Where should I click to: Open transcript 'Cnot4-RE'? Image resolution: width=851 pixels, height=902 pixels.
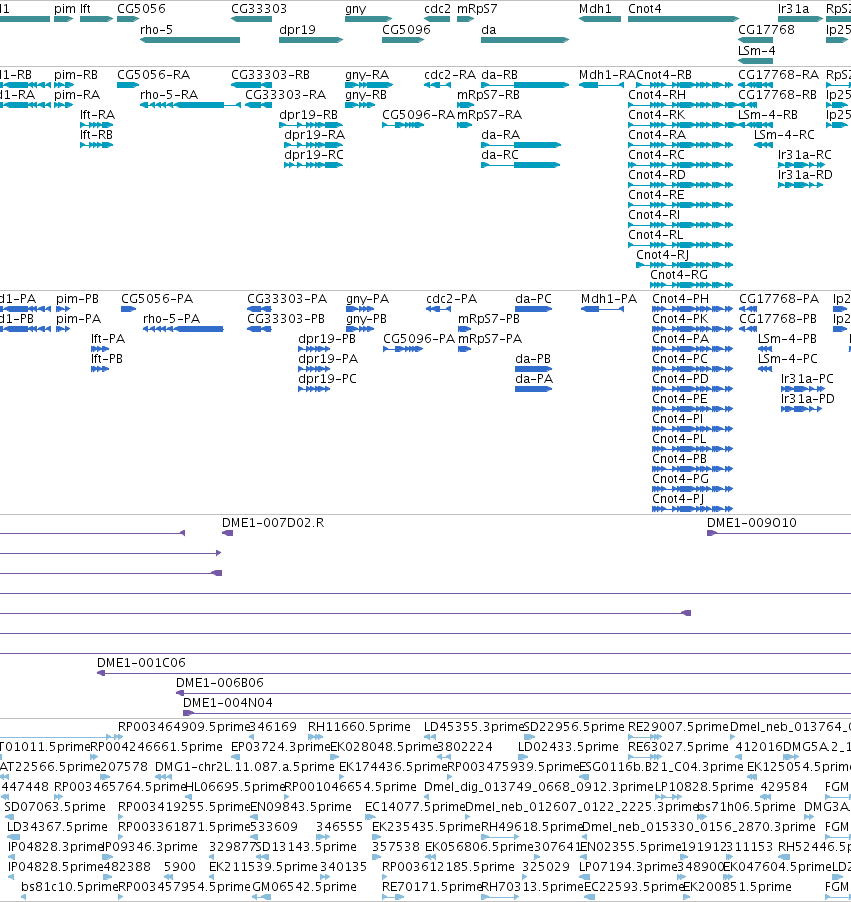tap(656, 194)
